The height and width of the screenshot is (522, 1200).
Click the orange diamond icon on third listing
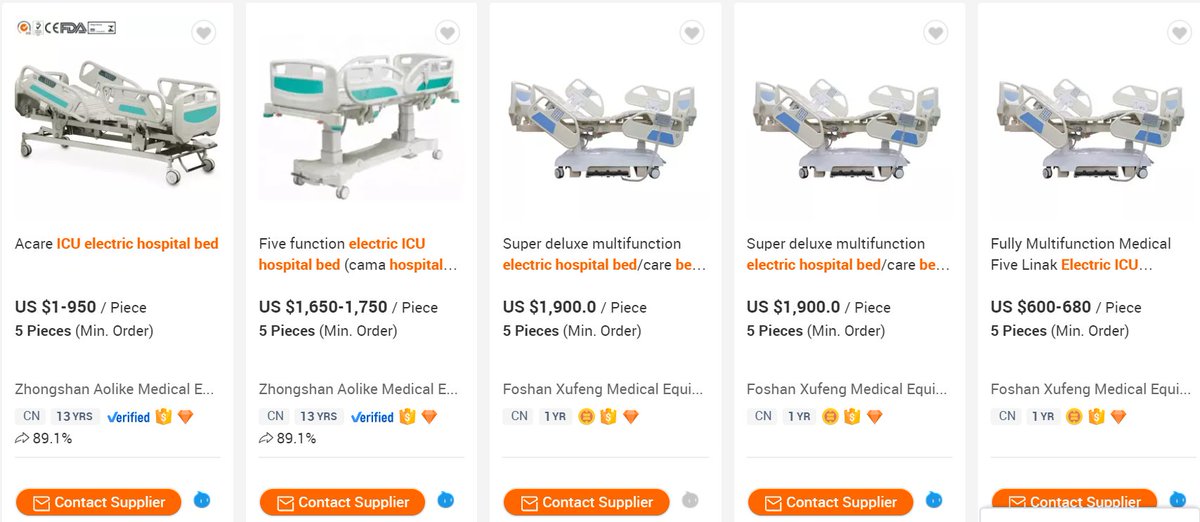pyautogui.click(x=630, y=417)
